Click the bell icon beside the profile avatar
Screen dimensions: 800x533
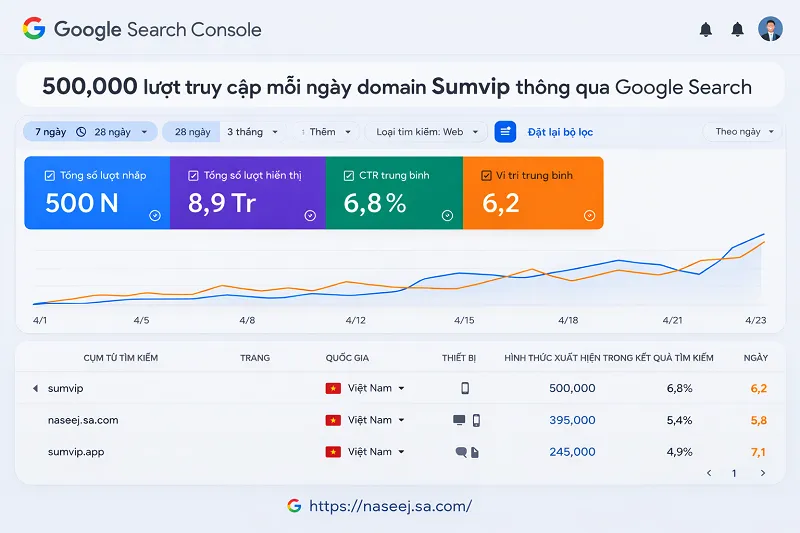coord(738,30)
